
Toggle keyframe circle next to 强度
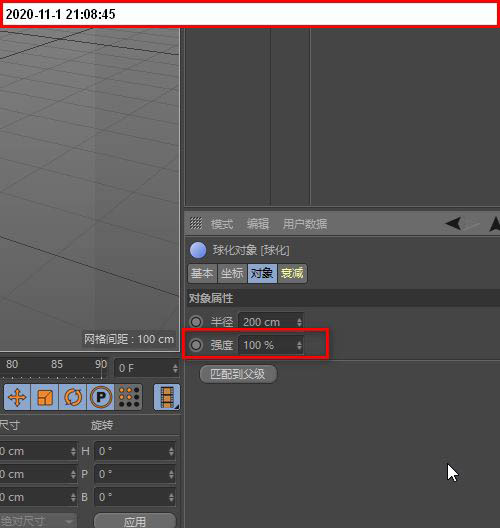coord(196,345)
